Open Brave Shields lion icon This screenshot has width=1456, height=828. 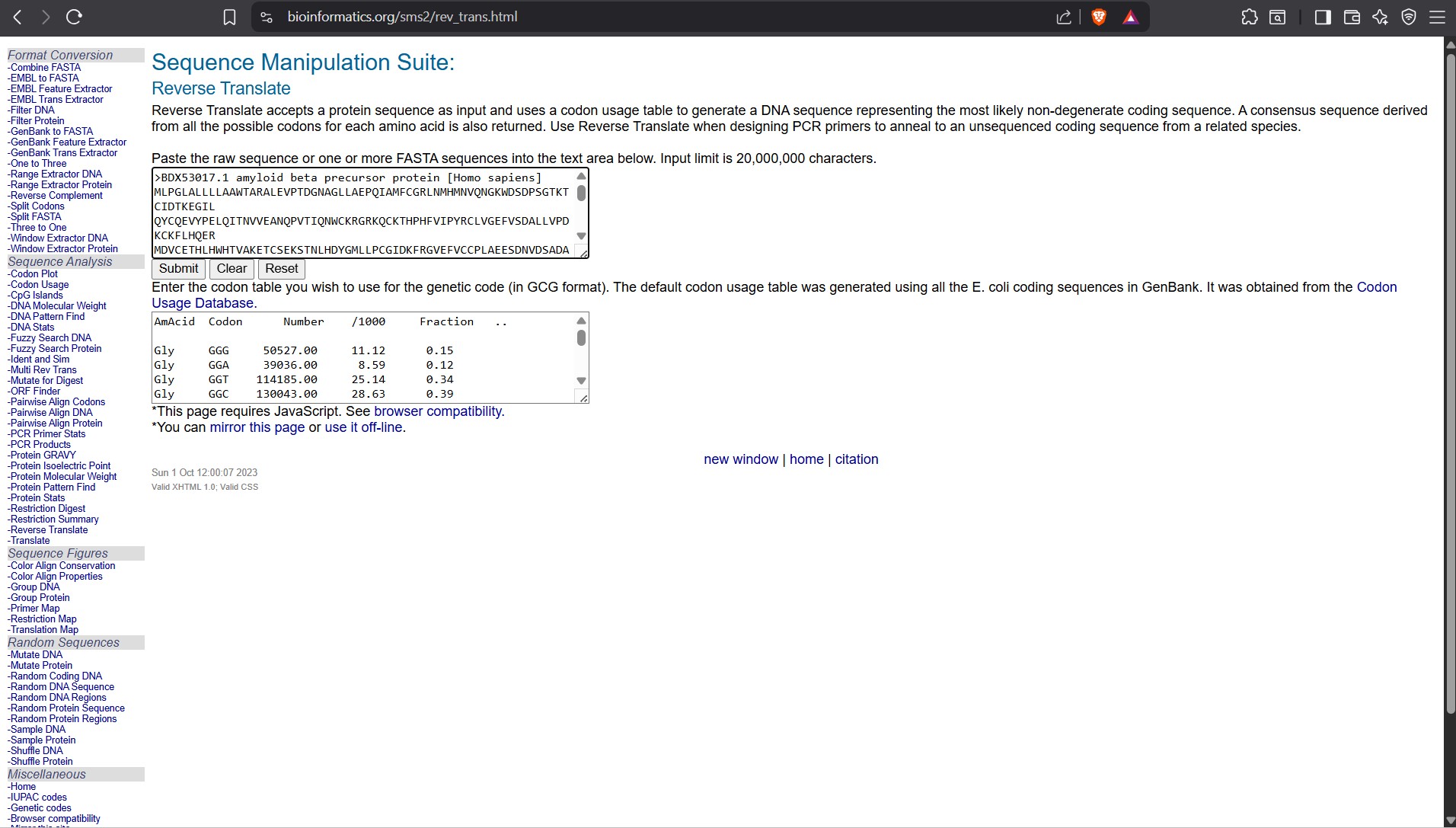1099,17
